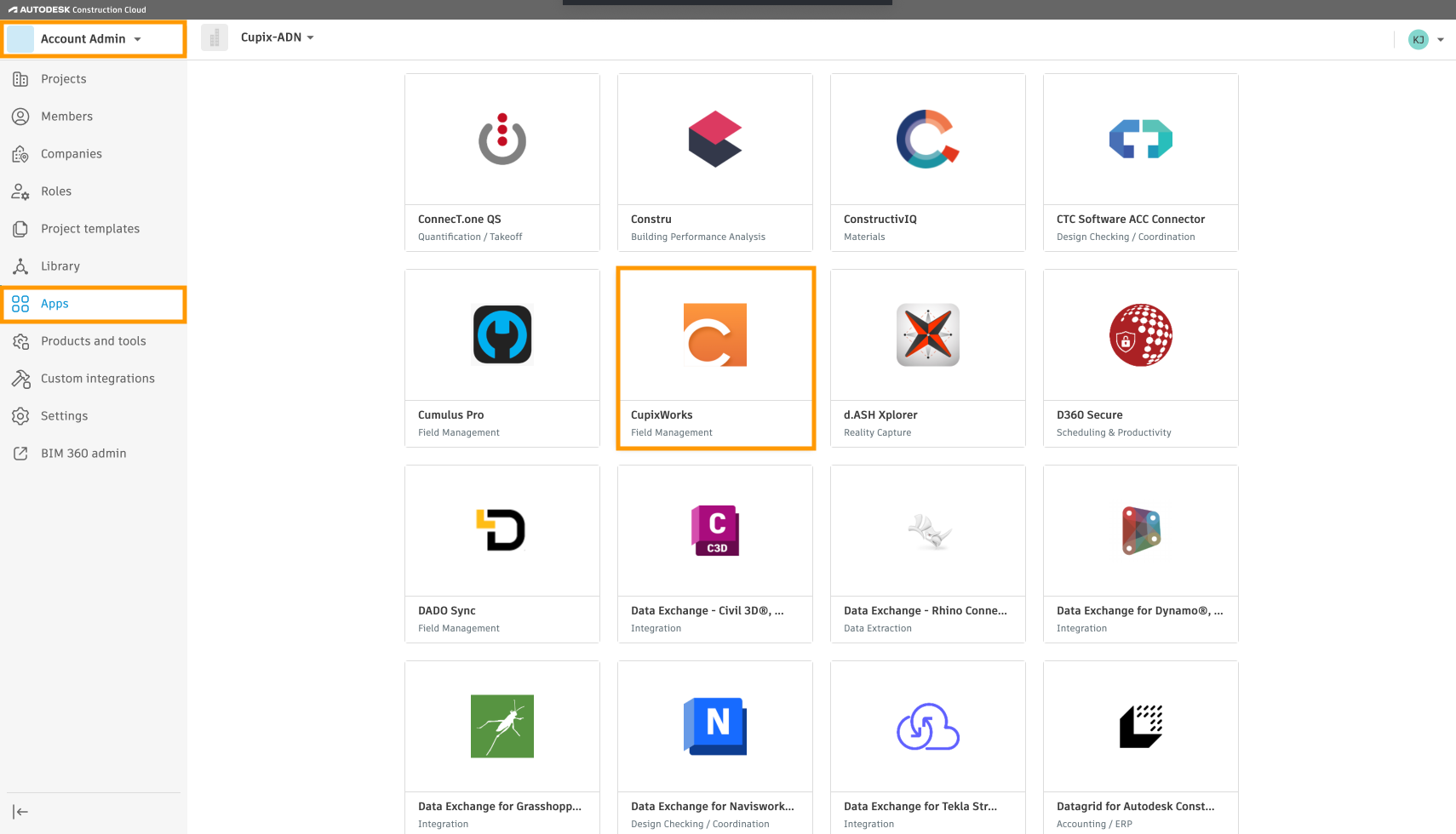Viewport: 1456px width, 834px height.
Task: Open the Cupix-ADN account switcher
Action: pyautogui.click(x=278, y=37)
